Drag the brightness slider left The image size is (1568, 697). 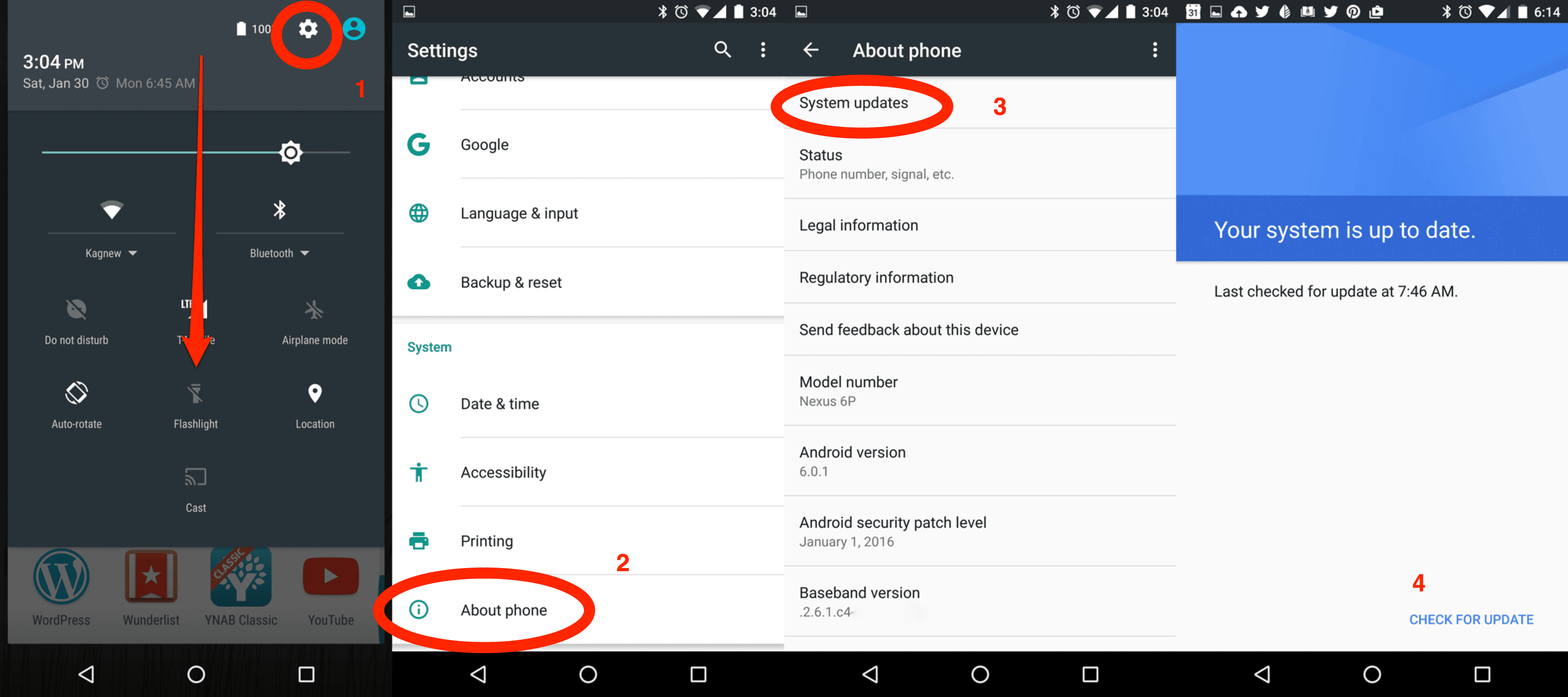tap(292, 152)
